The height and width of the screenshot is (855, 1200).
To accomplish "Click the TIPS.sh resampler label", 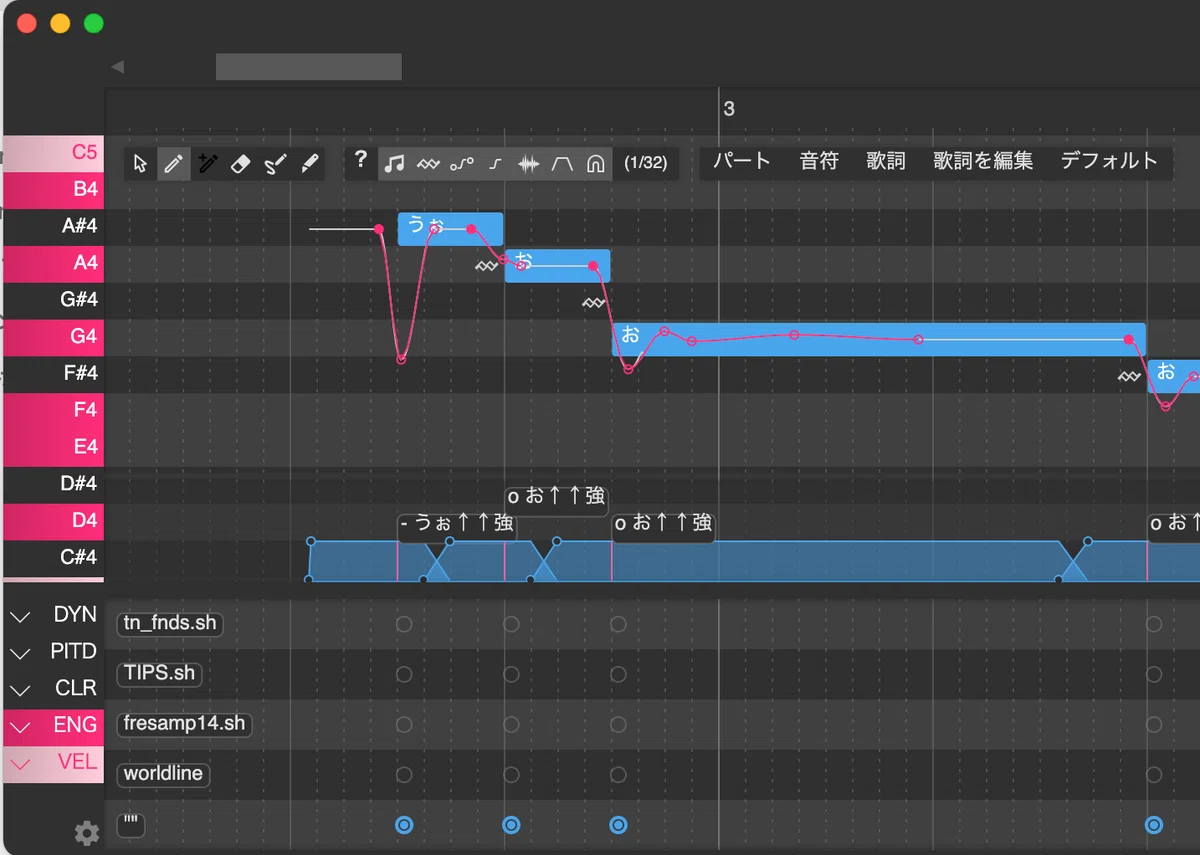I will [159, 673].
